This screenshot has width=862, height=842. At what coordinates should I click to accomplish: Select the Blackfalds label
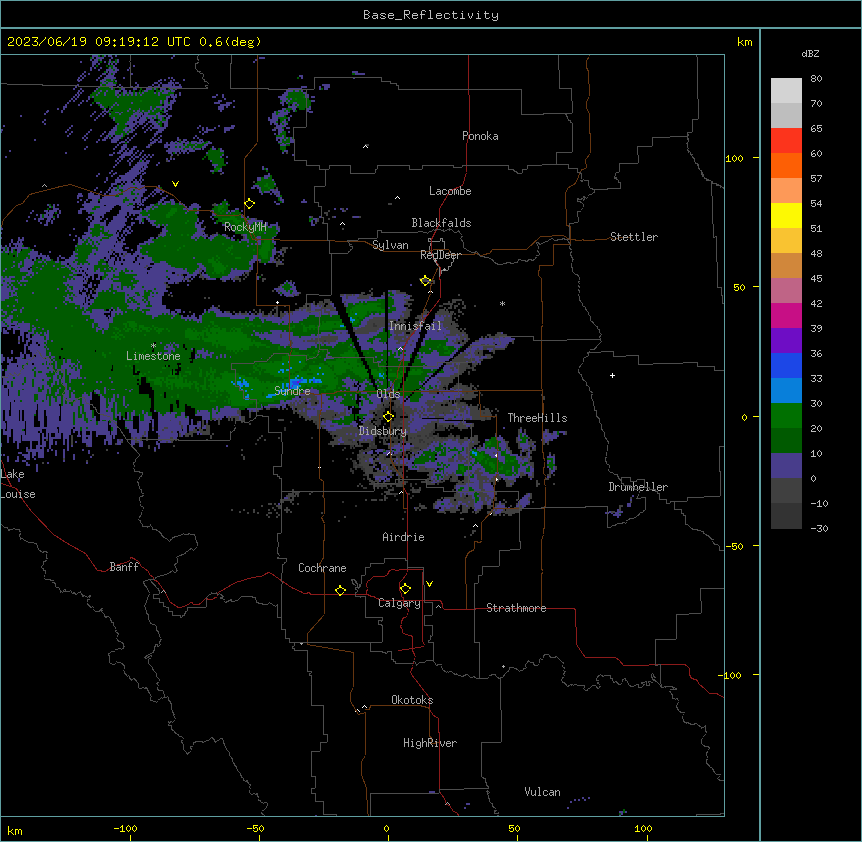(x=441, y=223)
